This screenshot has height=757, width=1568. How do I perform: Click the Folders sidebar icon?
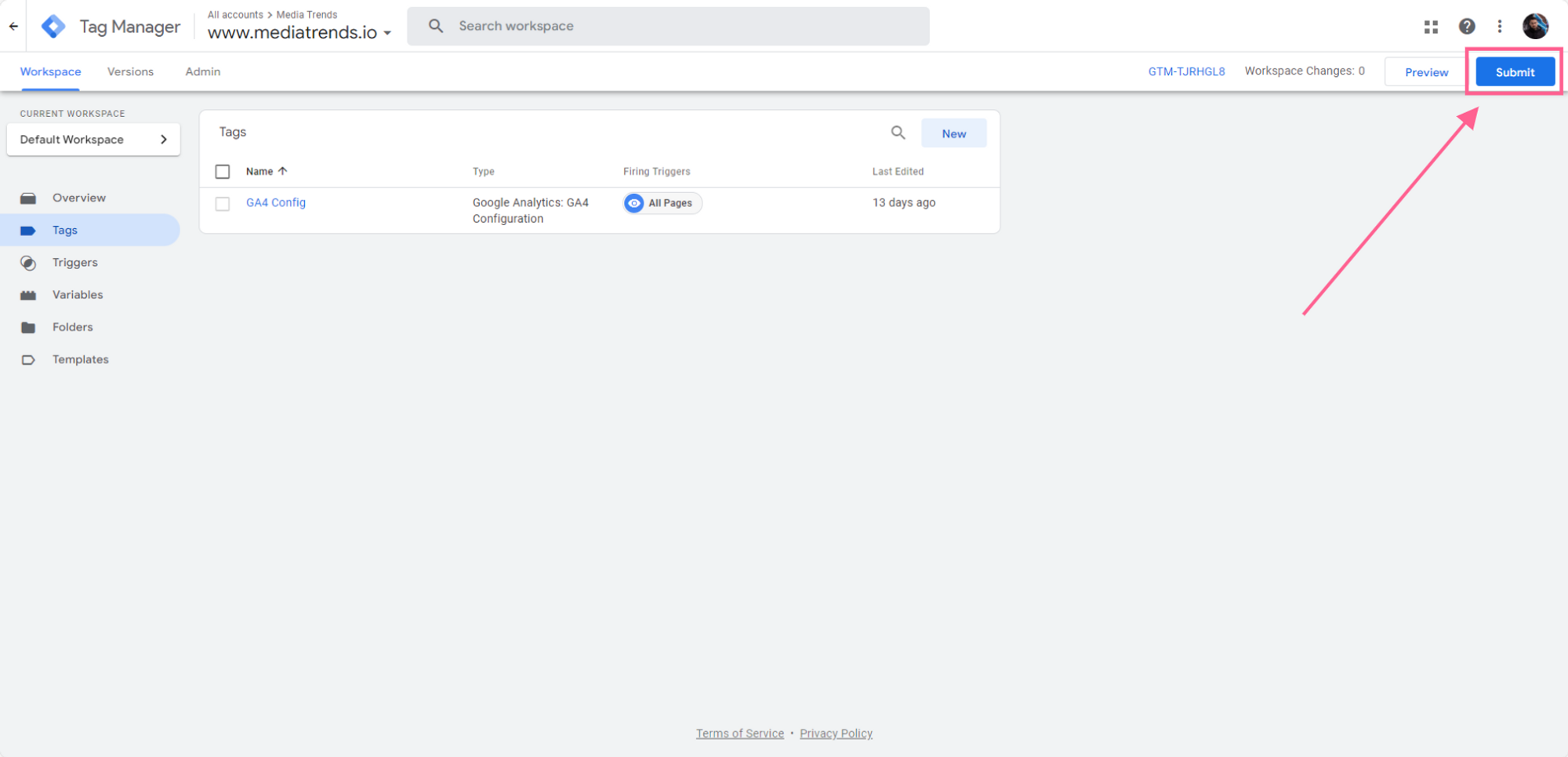click(28, 327)
